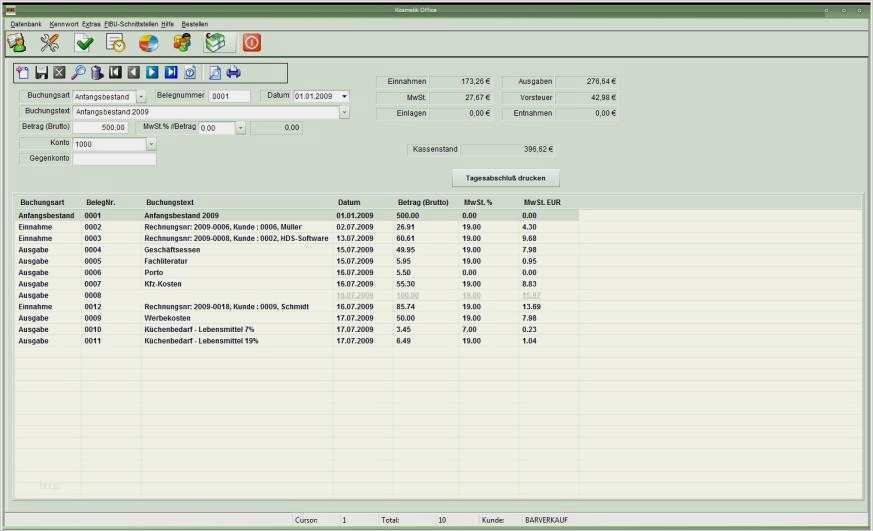Open the Extras menu
Image resolution: width=873 pixels, height=531 pixels.
[x=90, y=23]
